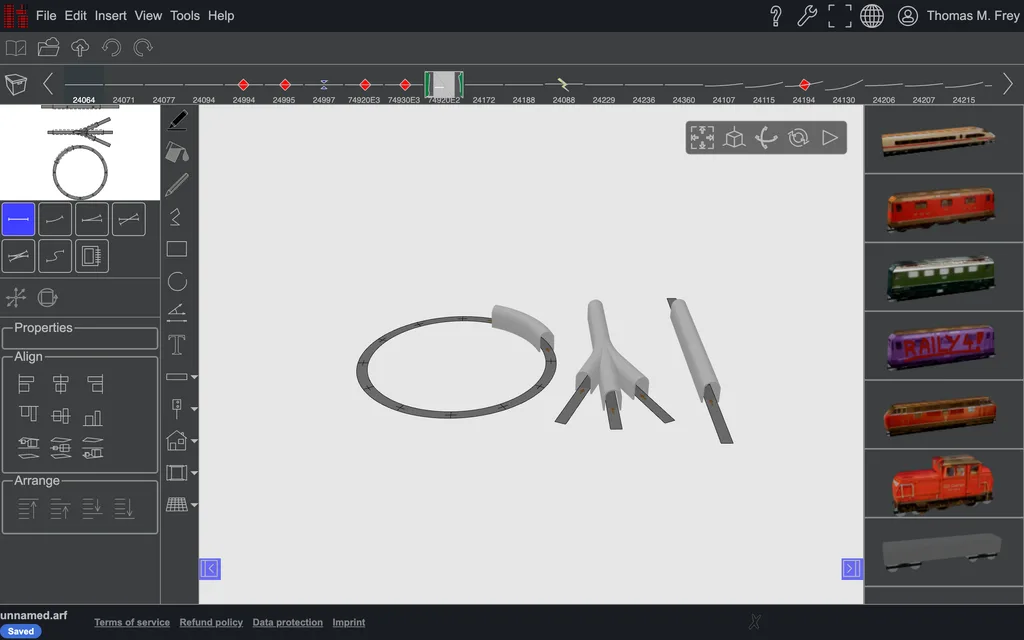1024x640 pixels.
Task: Select the circle tool
Action: [177, 281]
